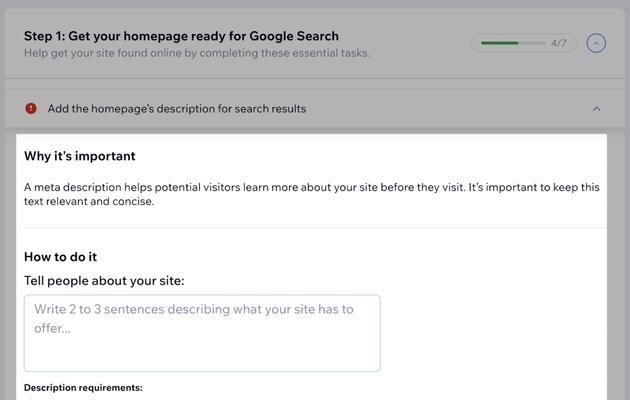Image resolution: width=630 pixels, height=400 pixels.
Task: Click the meta description explanation paragraph
Action: pyautogui.click(x=312, y=194)
